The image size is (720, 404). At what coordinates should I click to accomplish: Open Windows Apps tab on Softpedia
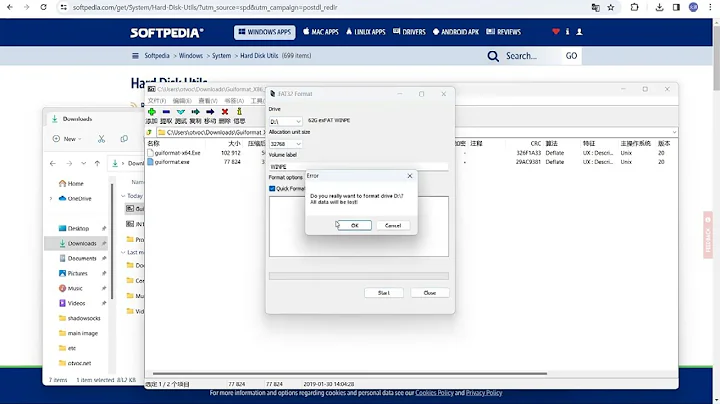pos(265,32)
